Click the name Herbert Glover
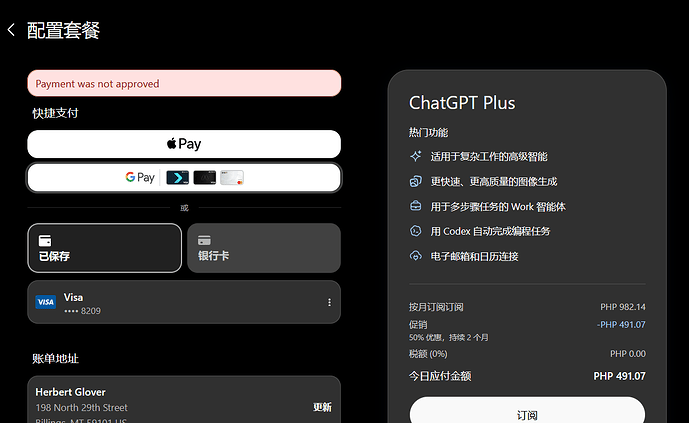The height and width of the screenshot is (423, 689). point(70,392)
